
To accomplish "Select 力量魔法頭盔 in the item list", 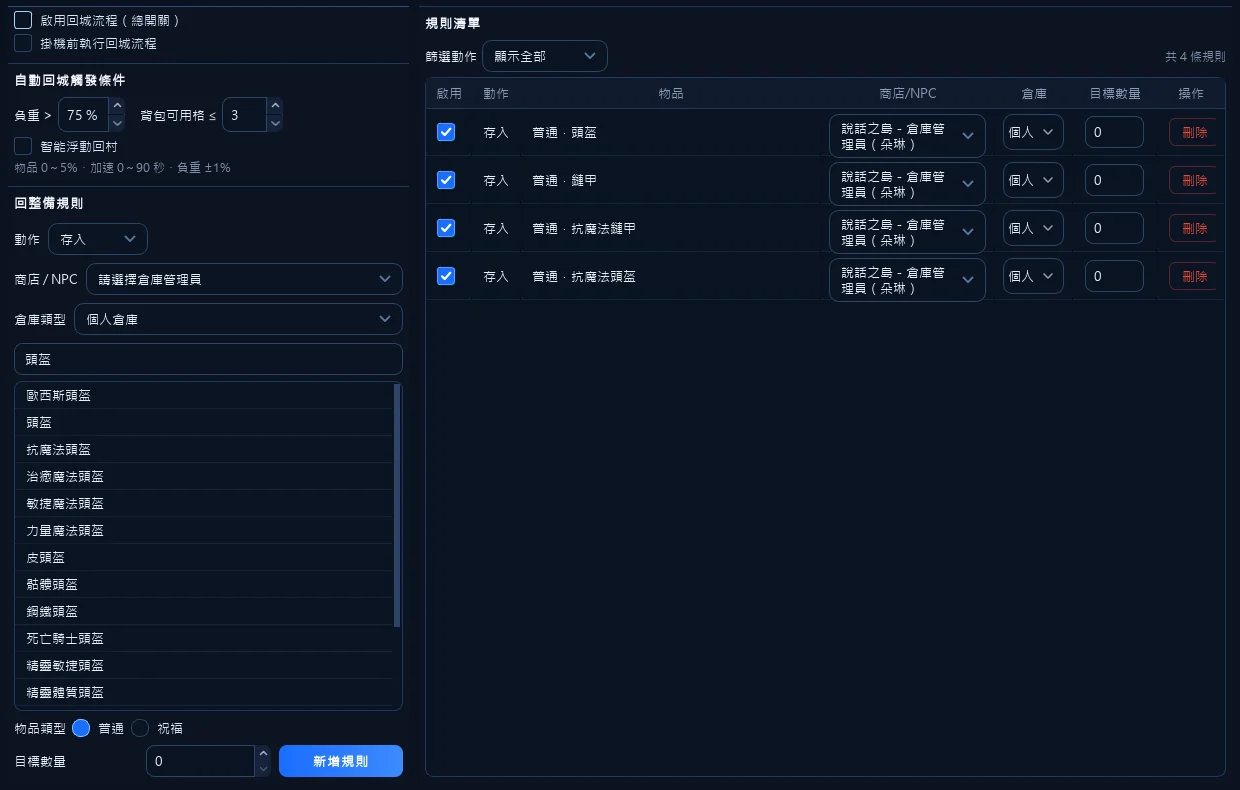I will click(204, 531).
